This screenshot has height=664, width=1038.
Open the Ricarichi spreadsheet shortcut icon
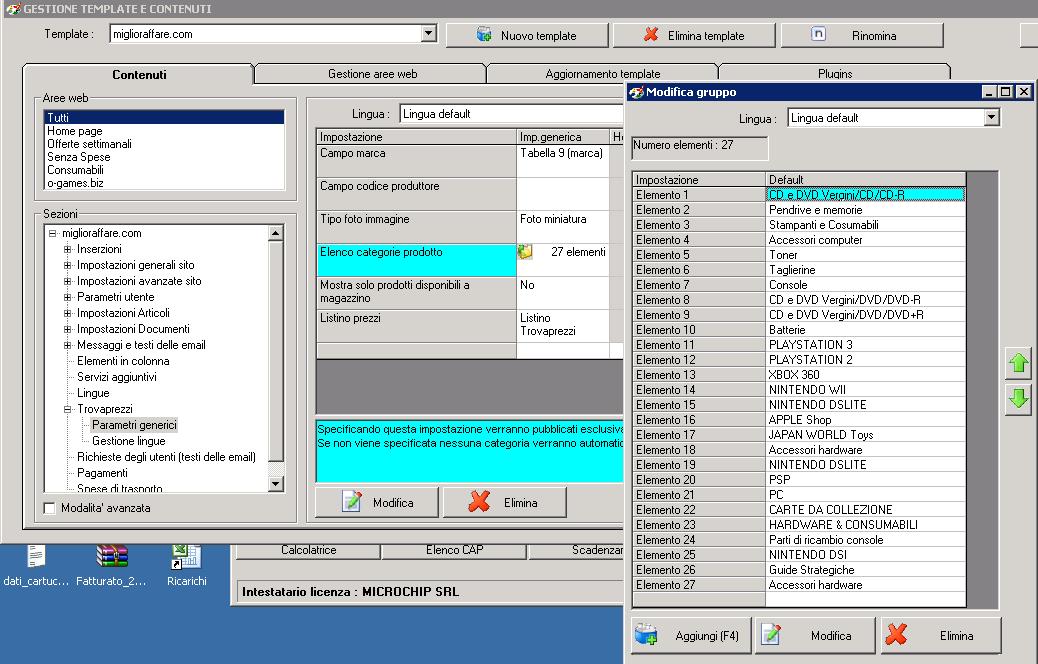point(186,556)
